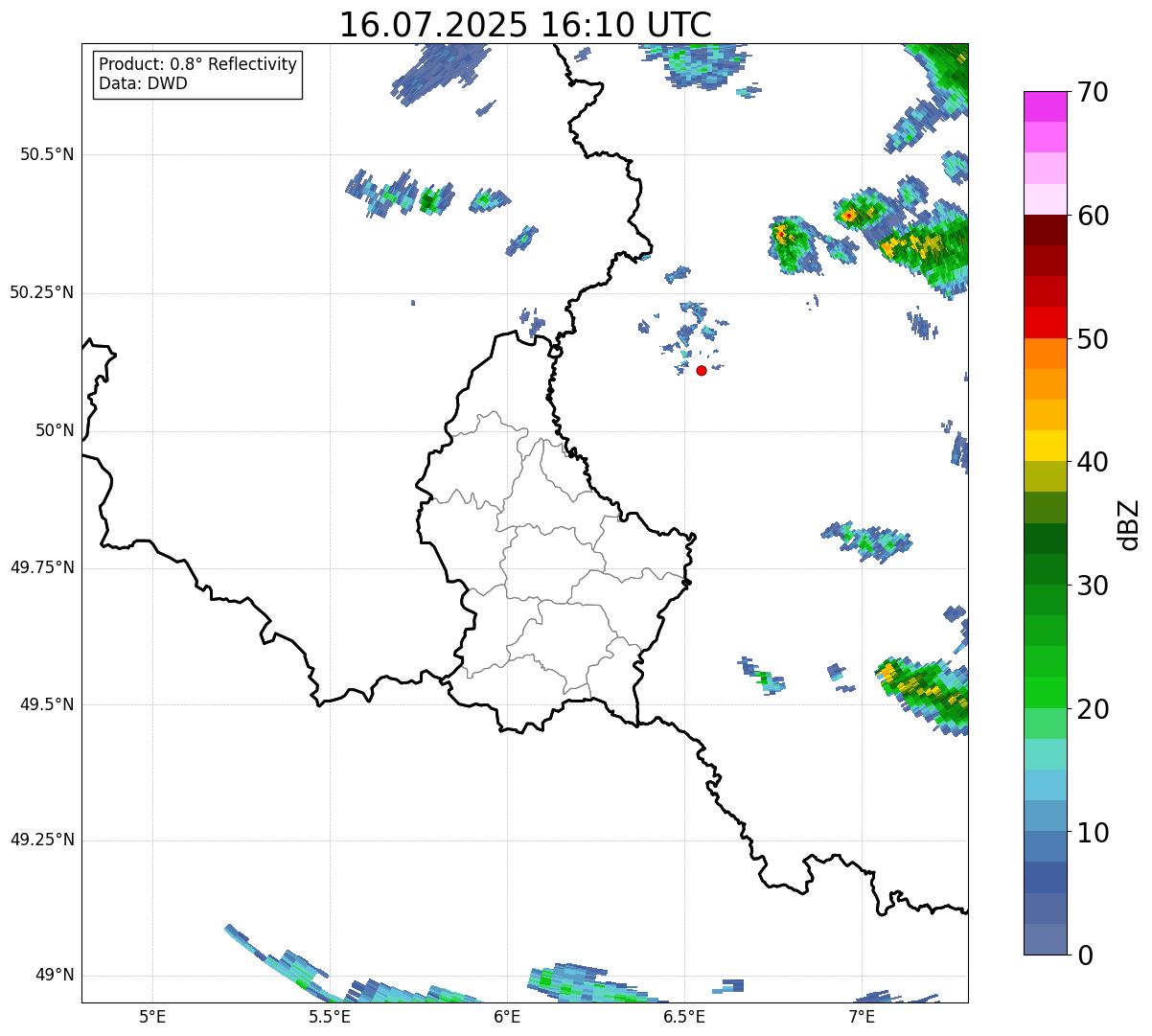This screenshot has height=1036, width=1152.
Task: Click the 6.5°E longitude label
Action: click(684, 1016)
